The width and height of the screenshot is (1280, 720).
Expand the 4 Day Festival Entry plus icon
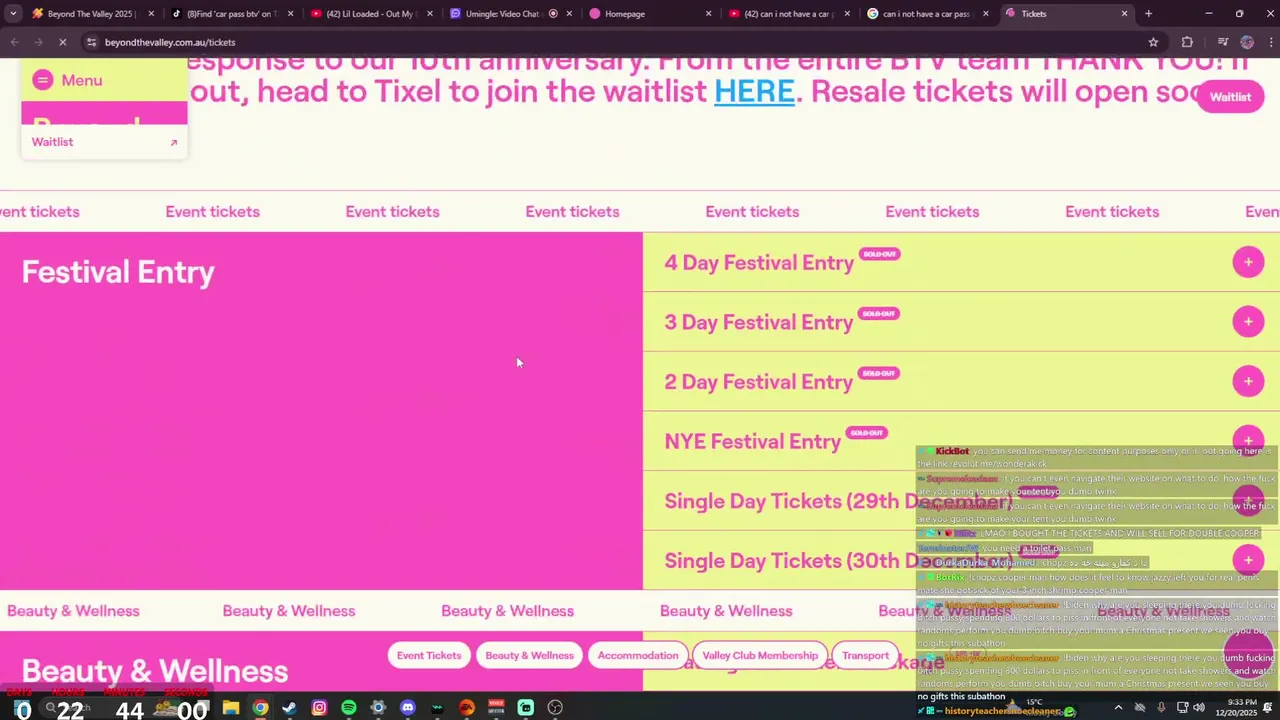[1248, 262]
